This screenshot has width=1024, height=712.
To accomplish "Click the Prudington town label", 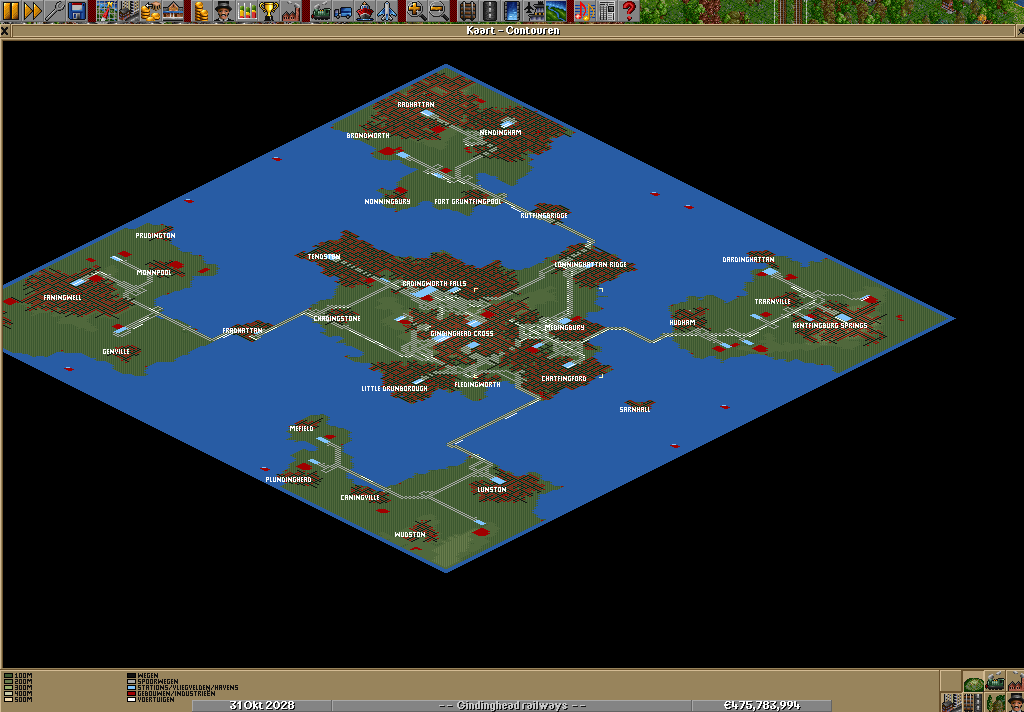I will 155,236.
